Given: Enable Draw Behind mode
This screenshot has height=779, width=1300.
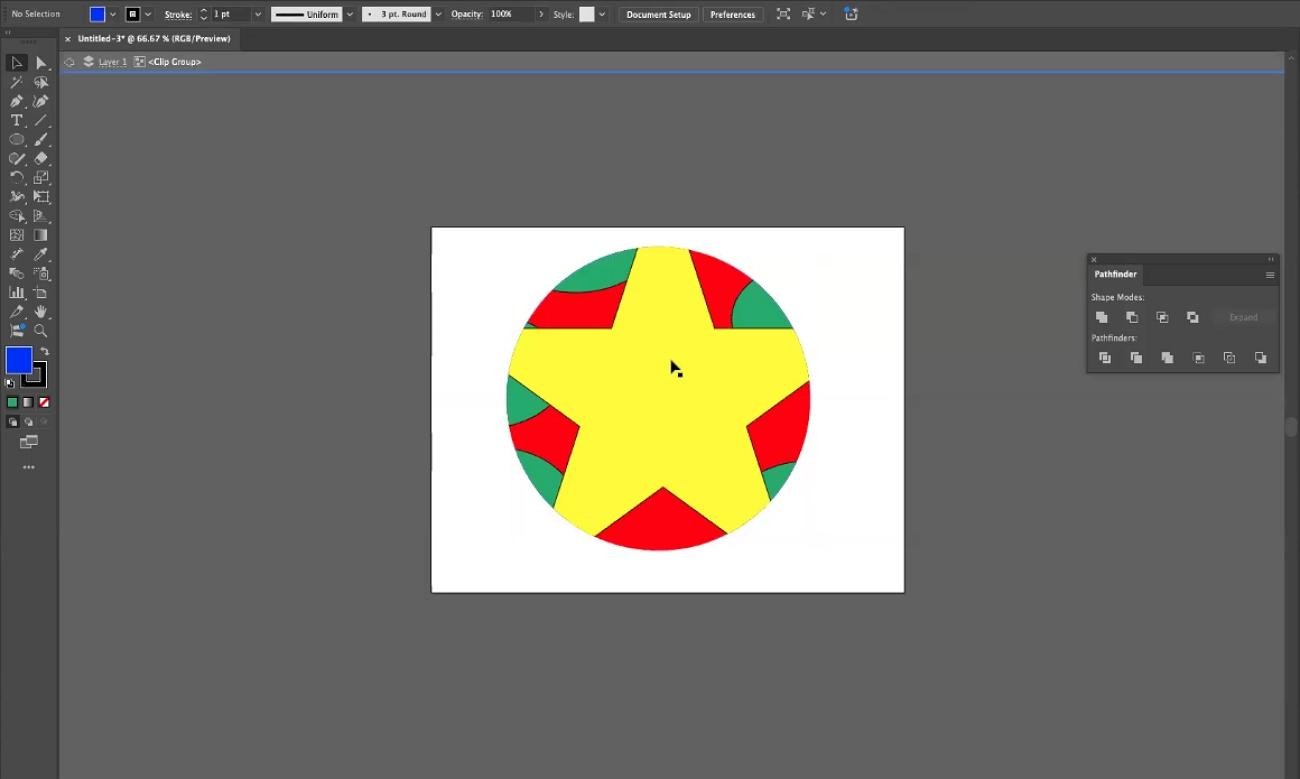Looking at the screenshot, I should (x=28, y=422).
